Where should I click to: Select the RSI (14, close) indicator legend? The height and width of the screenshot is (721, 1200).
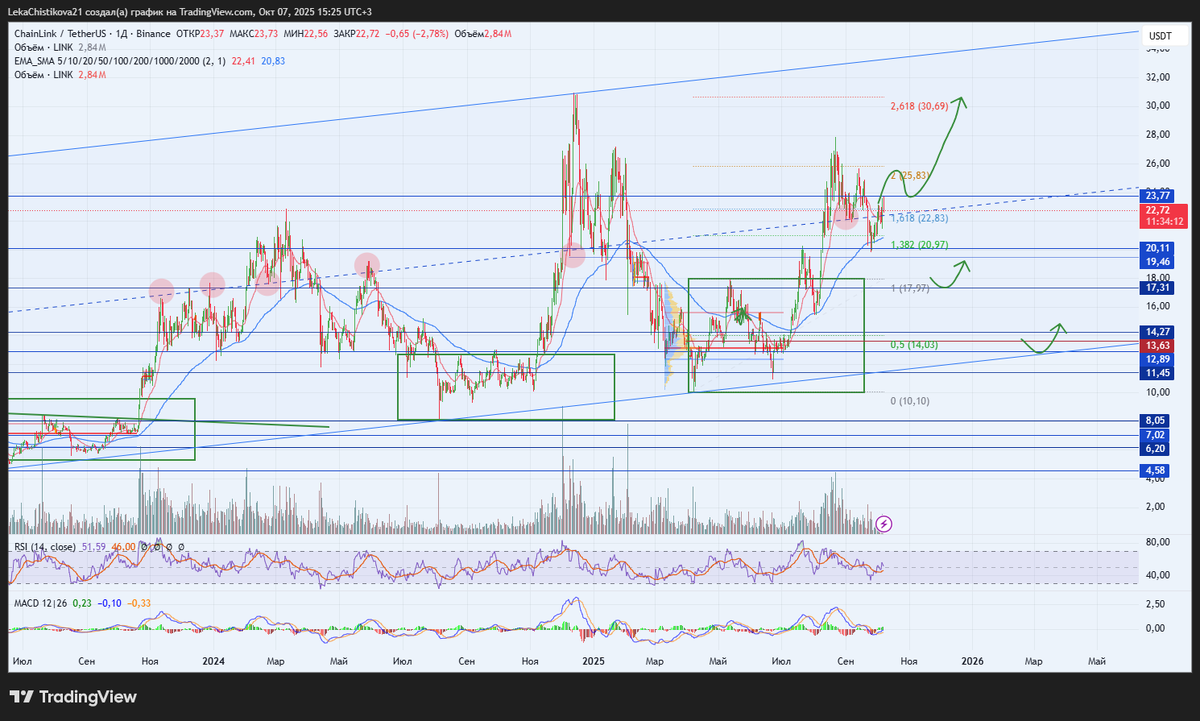[43, 547]
